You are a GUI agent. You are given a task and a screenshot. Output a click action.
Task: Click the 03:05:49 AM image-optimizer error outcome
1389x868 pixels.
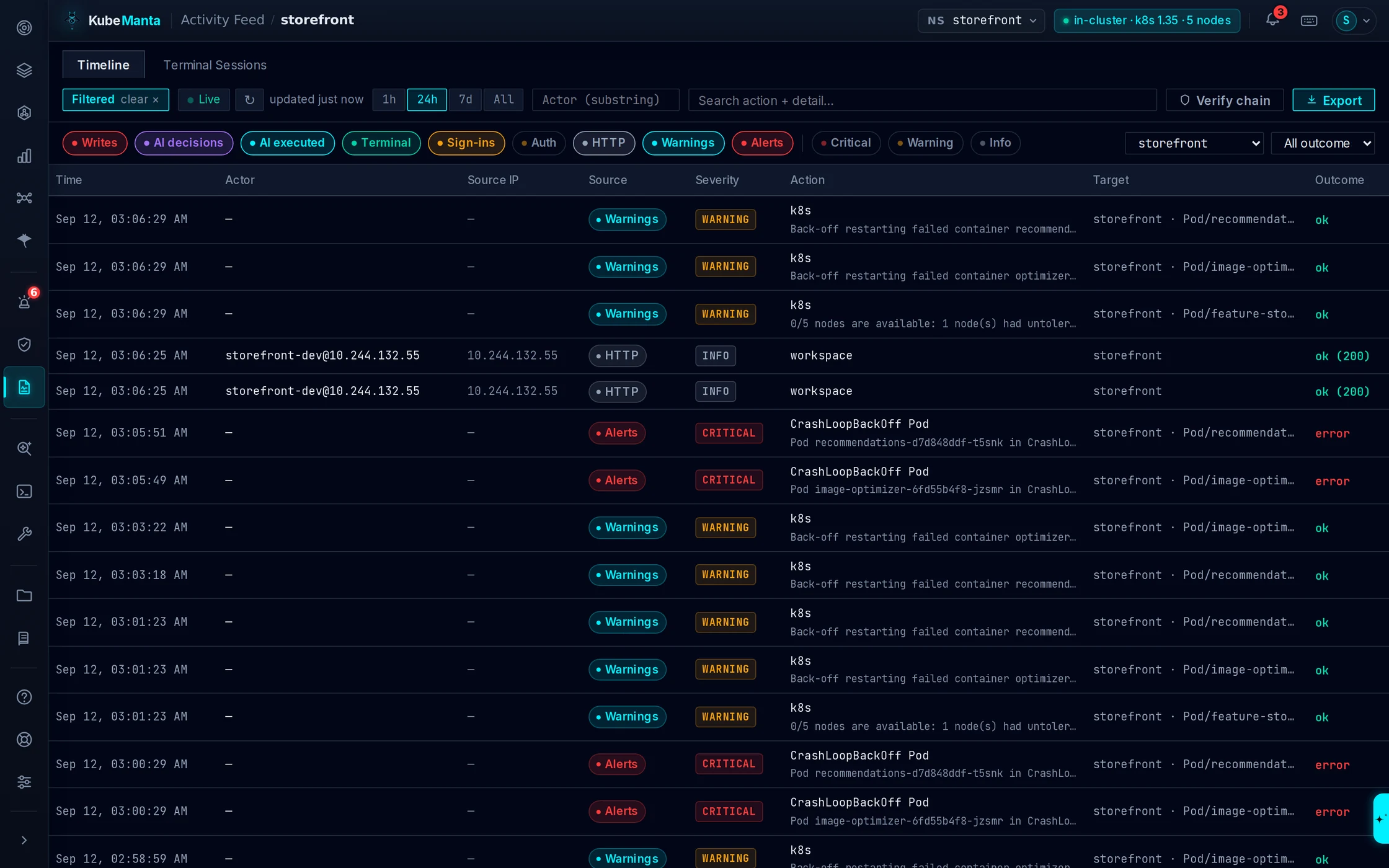click(1332, 481)
